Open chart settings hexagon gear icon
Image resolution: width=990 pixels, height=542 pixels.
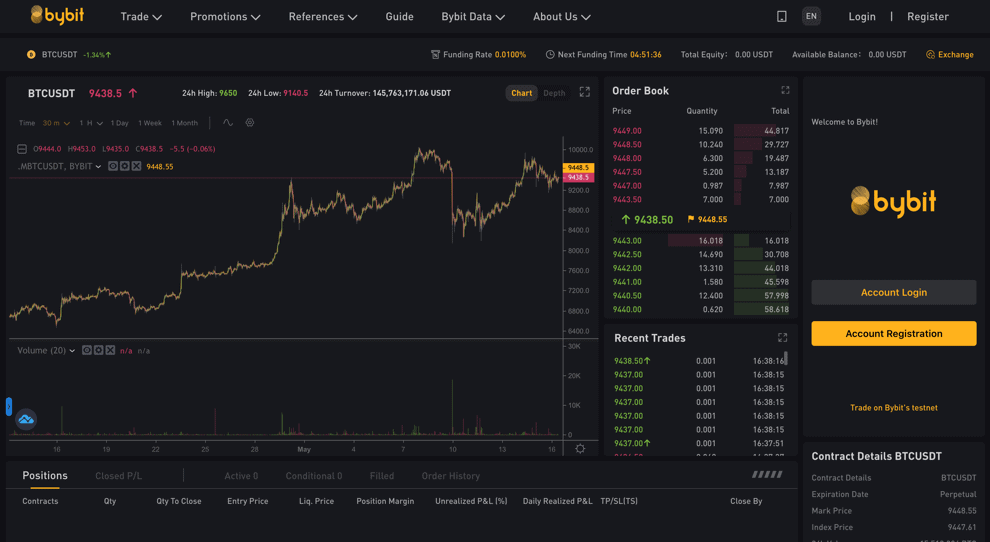[250, 123]
